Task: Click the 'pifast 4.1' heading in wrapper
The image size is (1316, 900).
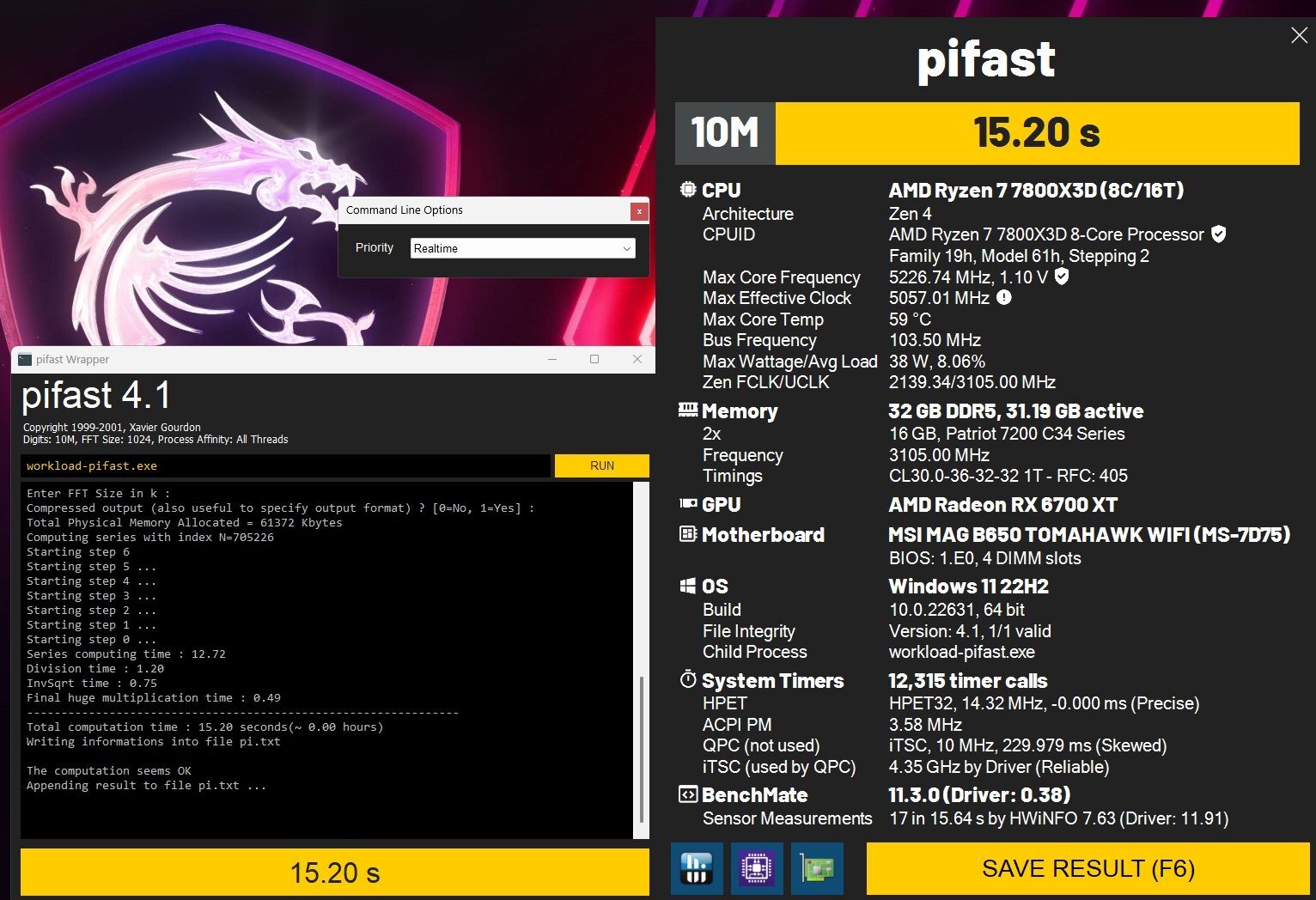Action: click(x=96, y=396)
